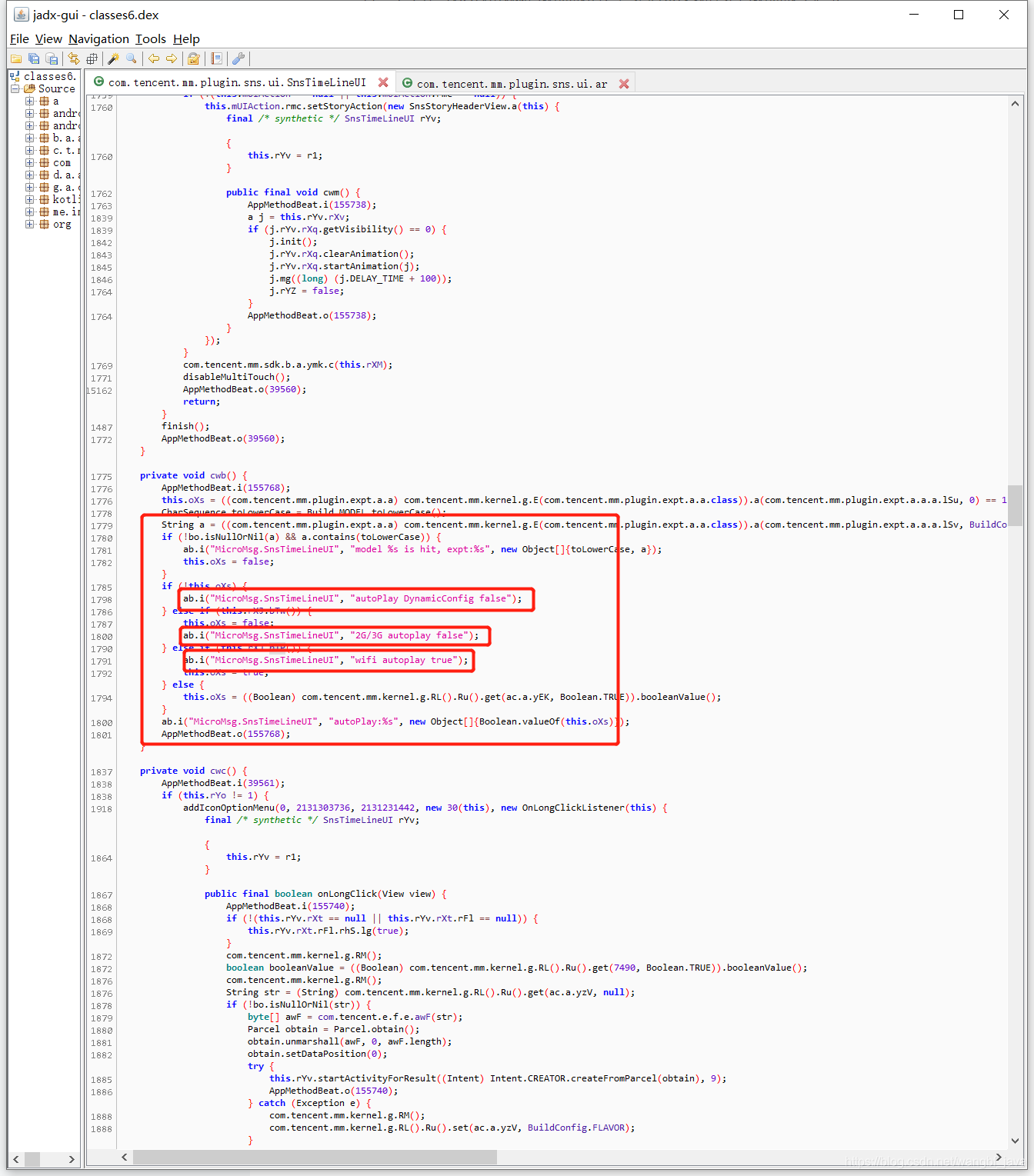
Task: Open the Tools menu
Action: [x=151, y=38]
